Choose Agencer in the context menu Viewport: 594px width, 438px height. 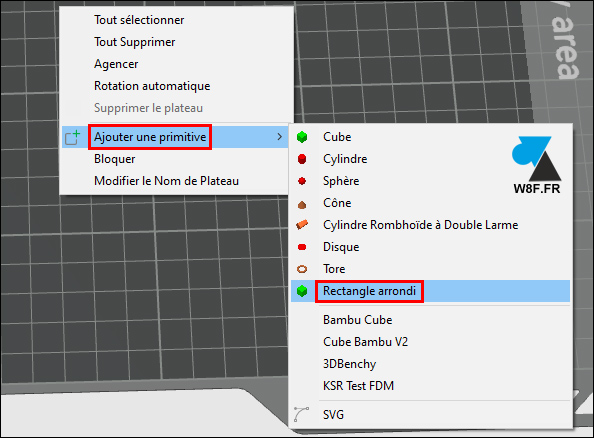[116, 64]
